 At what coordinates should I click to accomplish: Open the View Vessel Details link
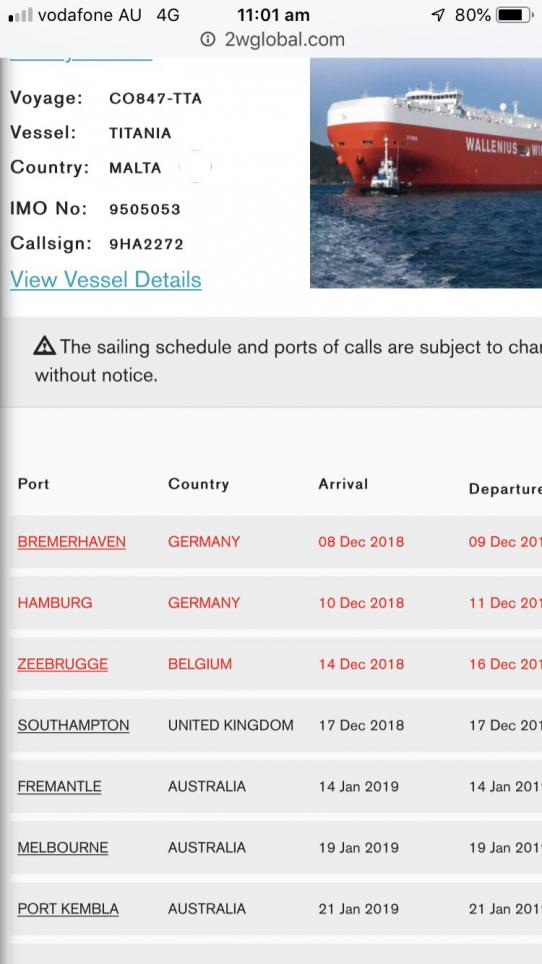point(106,280)
